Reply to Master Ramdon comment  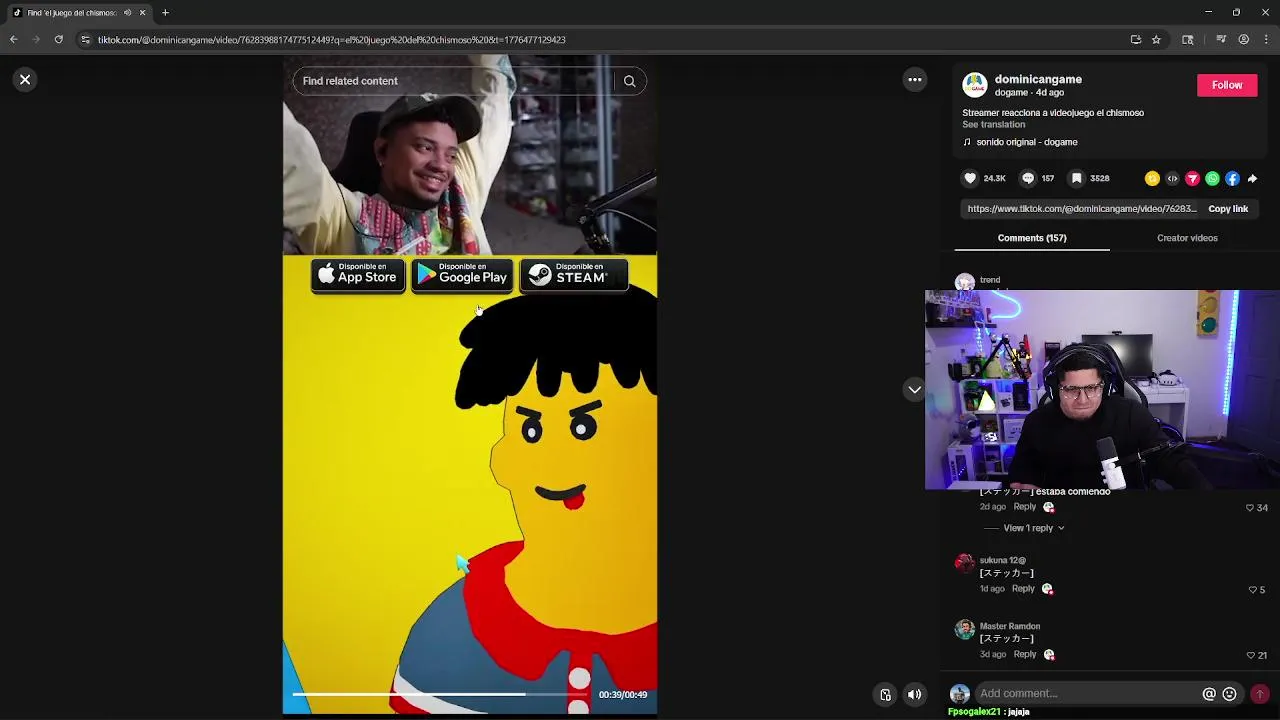pyautogui.click(x=1025, y=655)
